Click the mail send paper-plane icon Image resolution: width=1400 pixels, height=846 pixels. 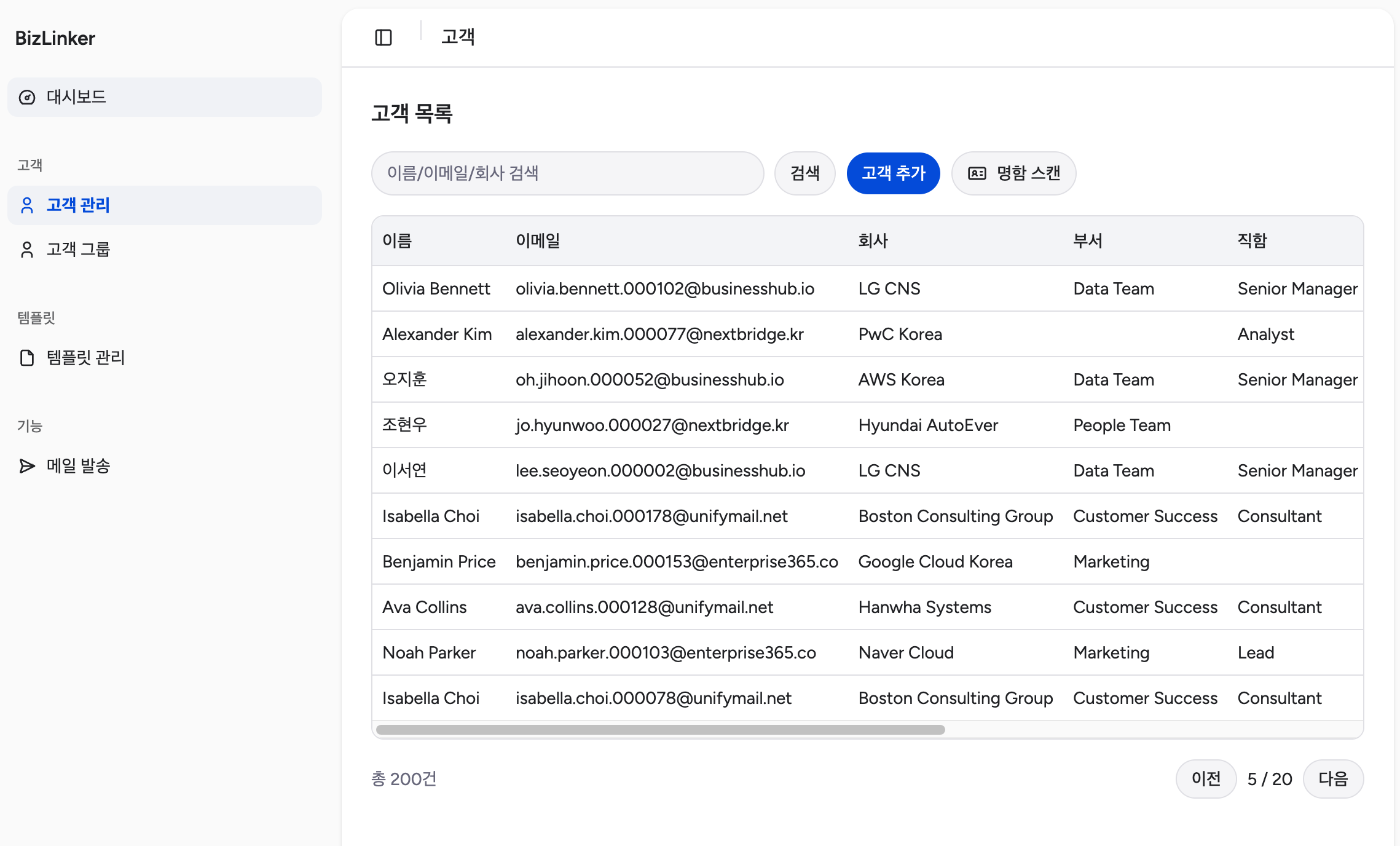[x=27, y=466]
